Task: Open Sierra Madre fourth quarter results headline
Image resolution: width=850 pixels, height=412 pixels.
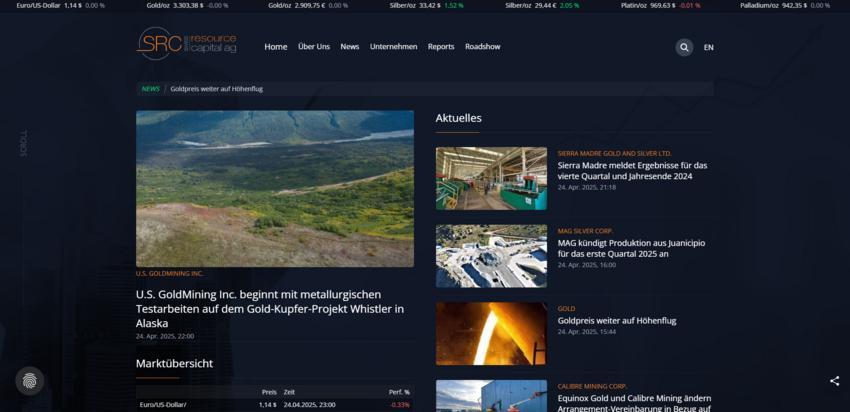Action: (x=632, y=171)
